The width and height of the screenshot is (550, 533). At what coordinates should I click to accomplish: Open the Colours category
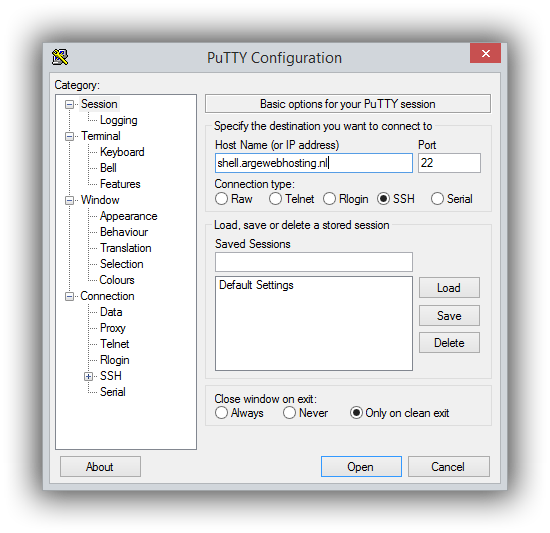click(x=117, y=280)
